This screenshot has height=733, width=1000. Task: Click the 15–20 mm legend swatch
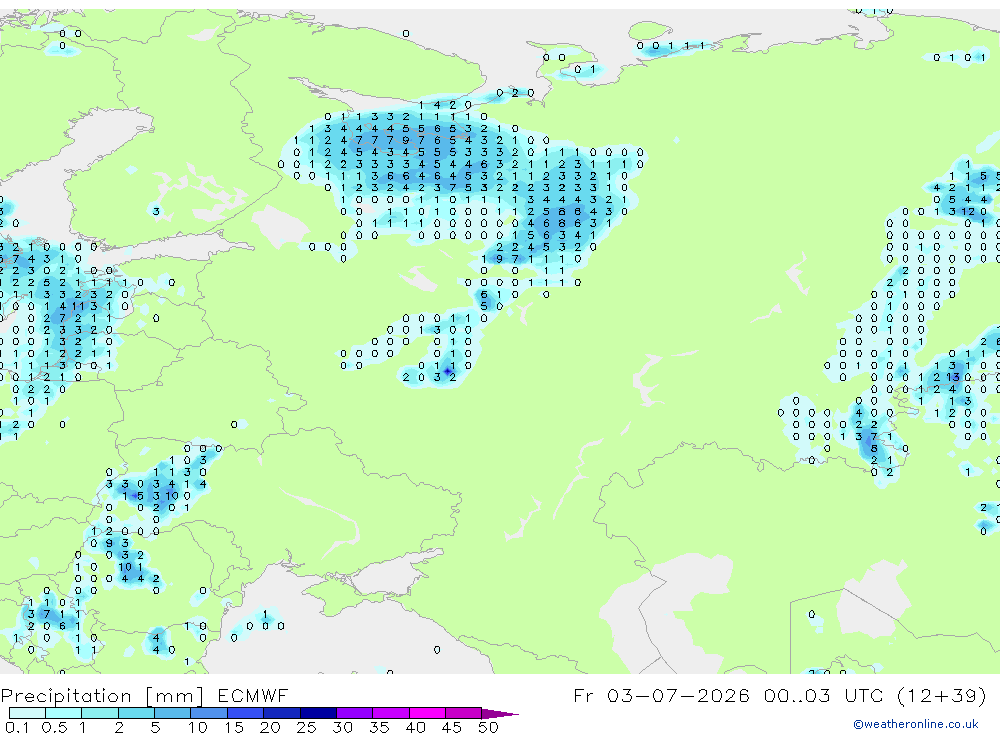click(x=246, y=713)
